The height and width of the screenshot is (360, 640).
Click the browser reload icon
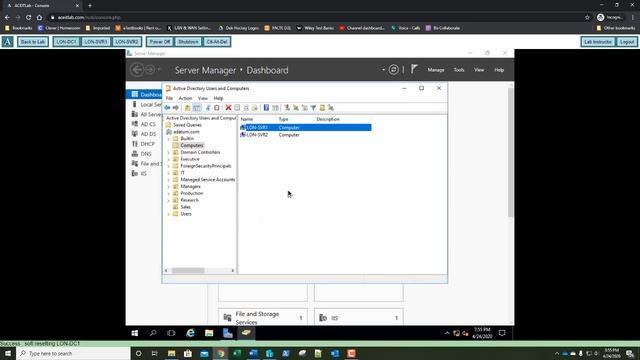(29, 17)
